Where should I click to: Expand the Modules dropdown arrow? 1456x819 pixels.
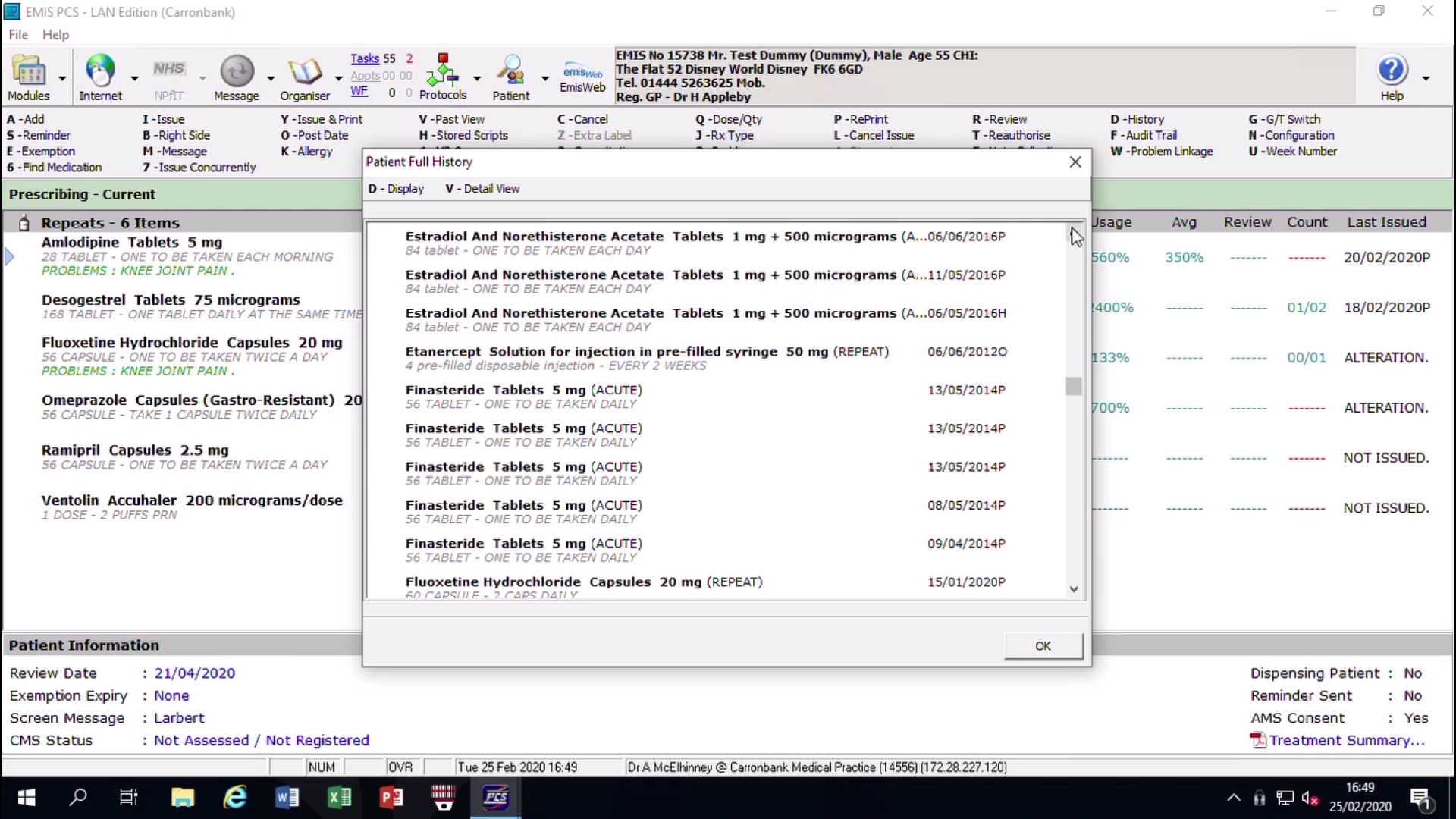61,78
